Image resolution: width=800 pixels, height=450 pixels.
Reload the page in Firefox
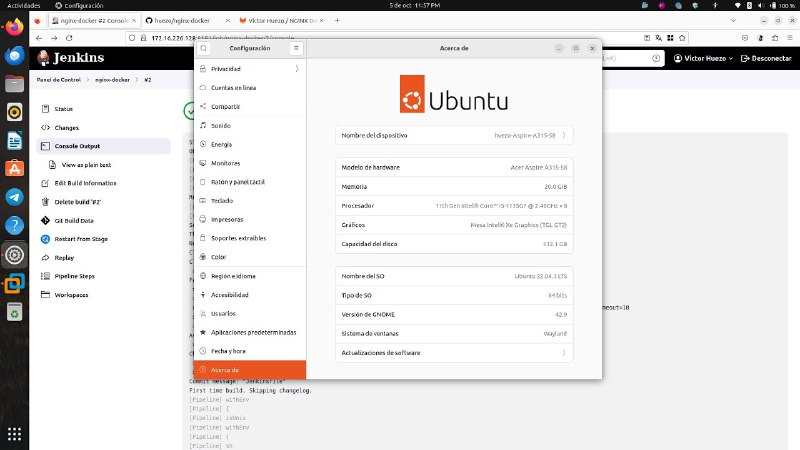(x=69, y=38)
